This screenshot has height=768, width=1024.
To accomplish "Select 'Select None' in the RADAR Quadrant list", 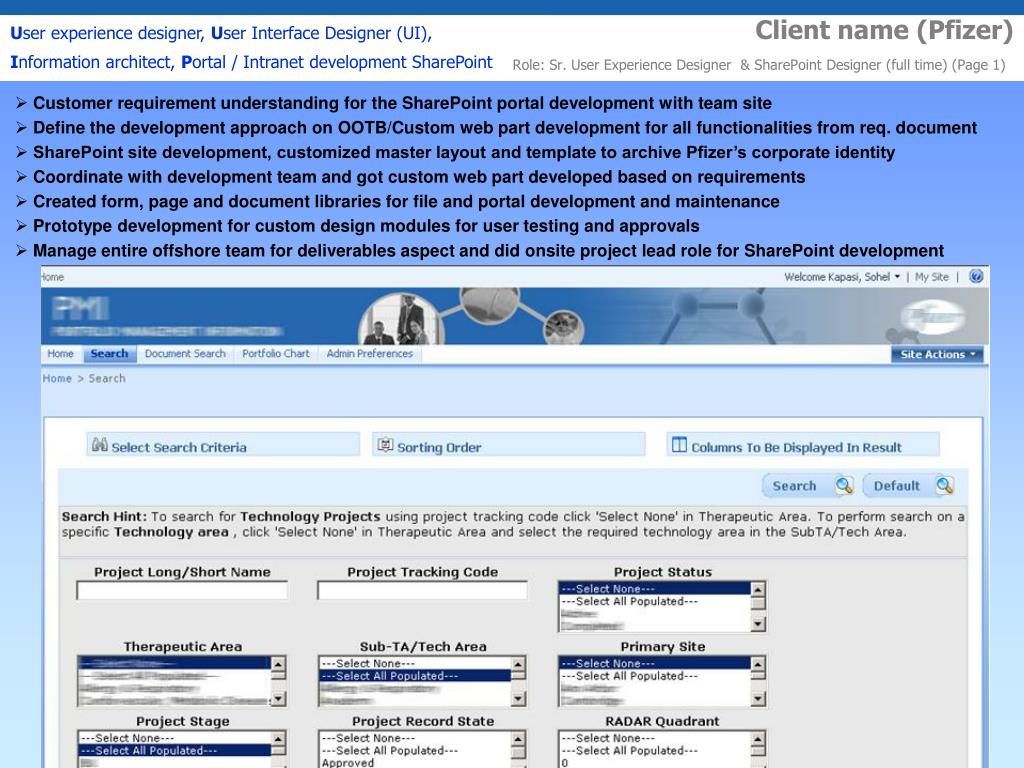I will click(654, 738).
